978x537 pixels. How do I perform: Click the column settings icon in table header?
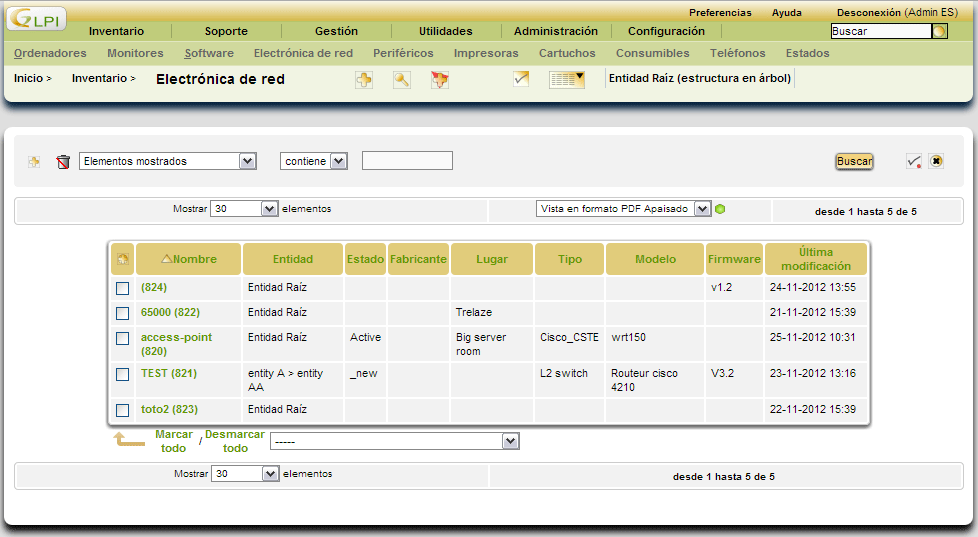coord(123,259)
